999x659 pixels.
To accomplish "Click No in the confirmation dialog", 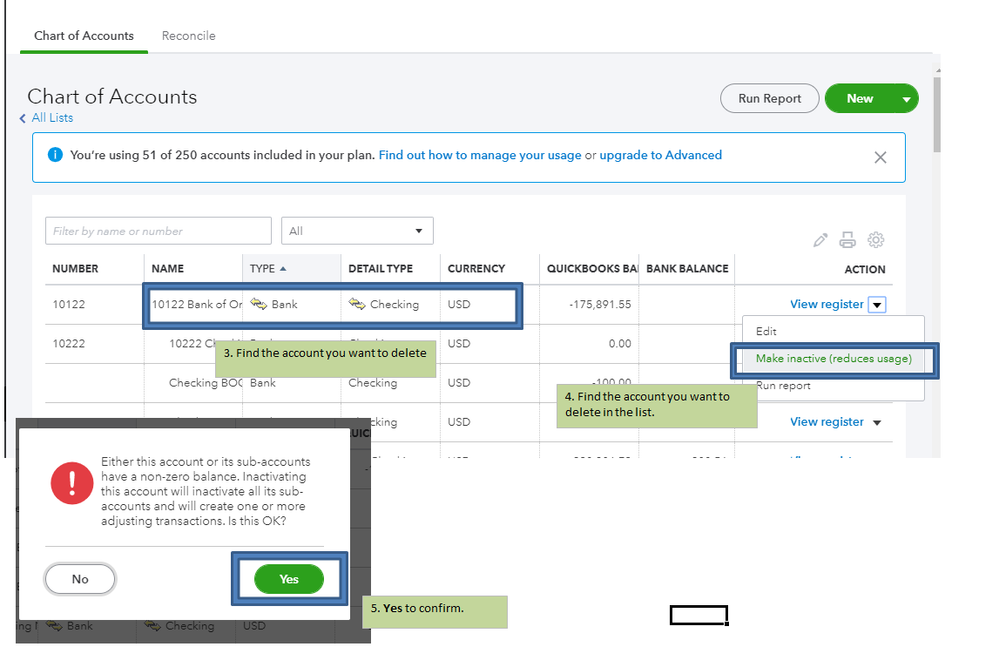I will point(80,579).
